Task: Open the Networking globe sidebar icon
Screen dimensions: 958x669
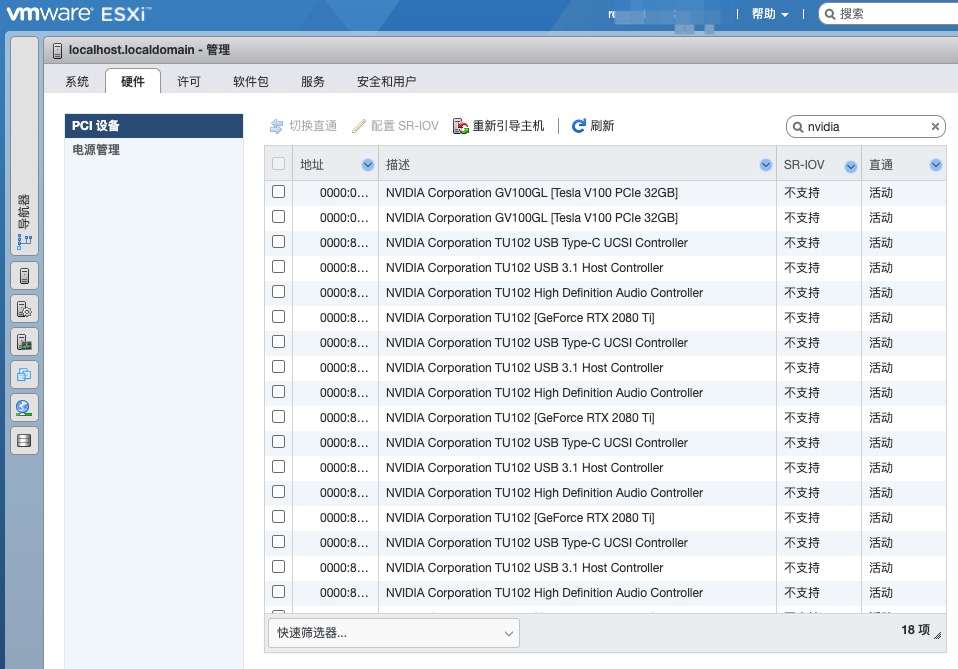Action: tap(24, 408)
